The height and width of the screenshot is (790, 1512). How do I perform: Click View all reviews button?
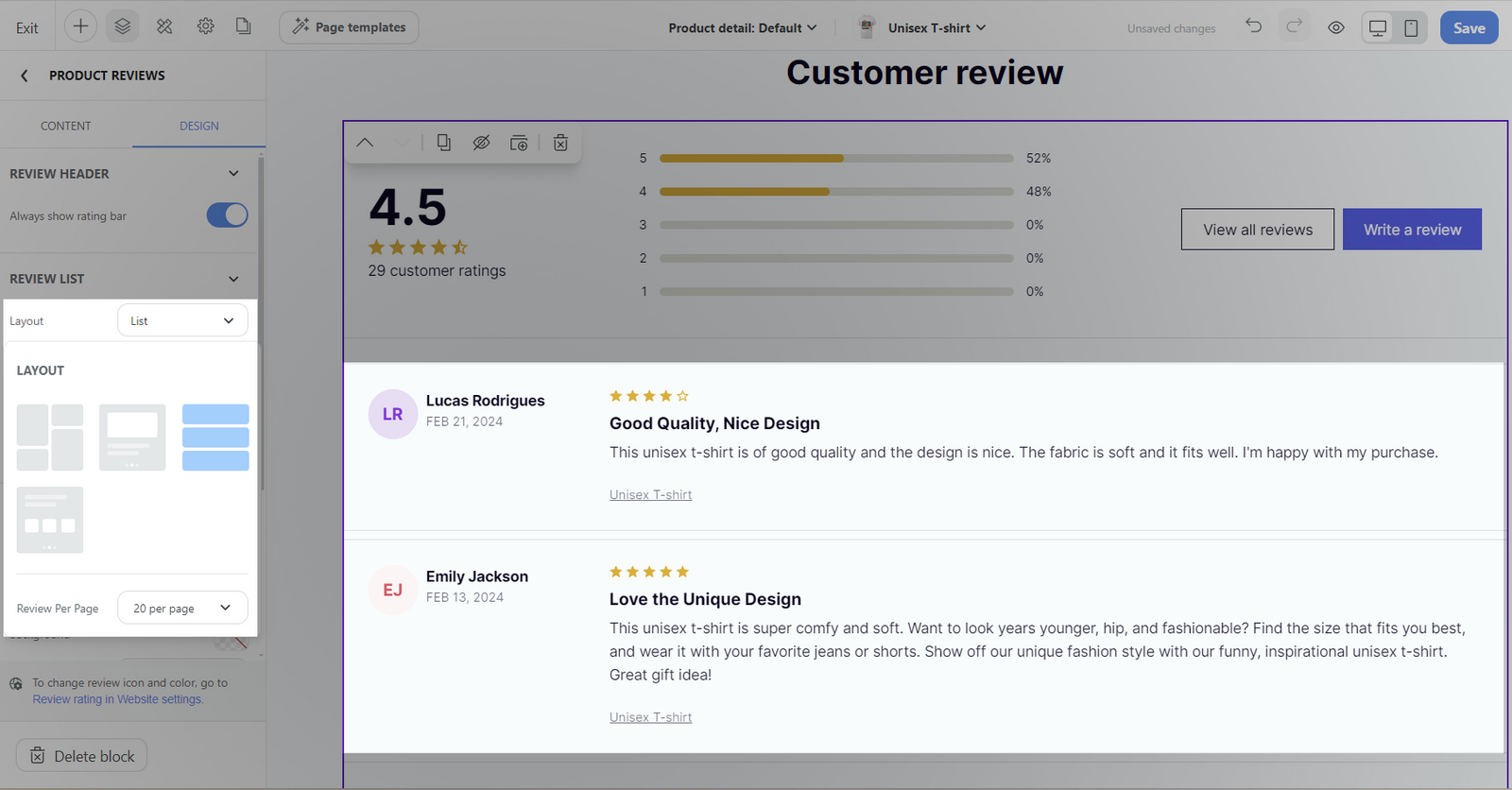tap(1258, 230)
